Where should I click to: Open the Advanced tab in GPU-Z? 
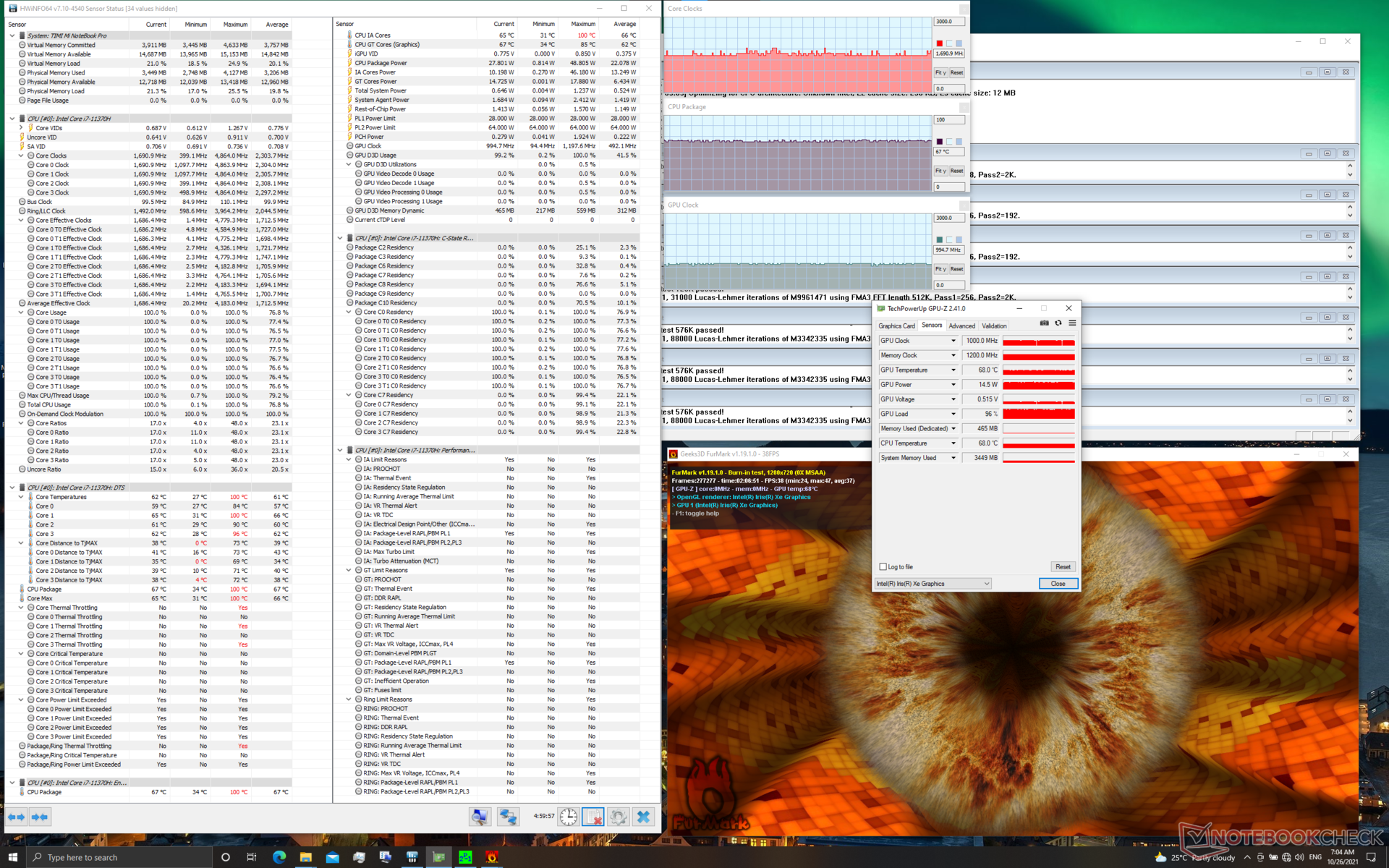(x=961, y=326)
